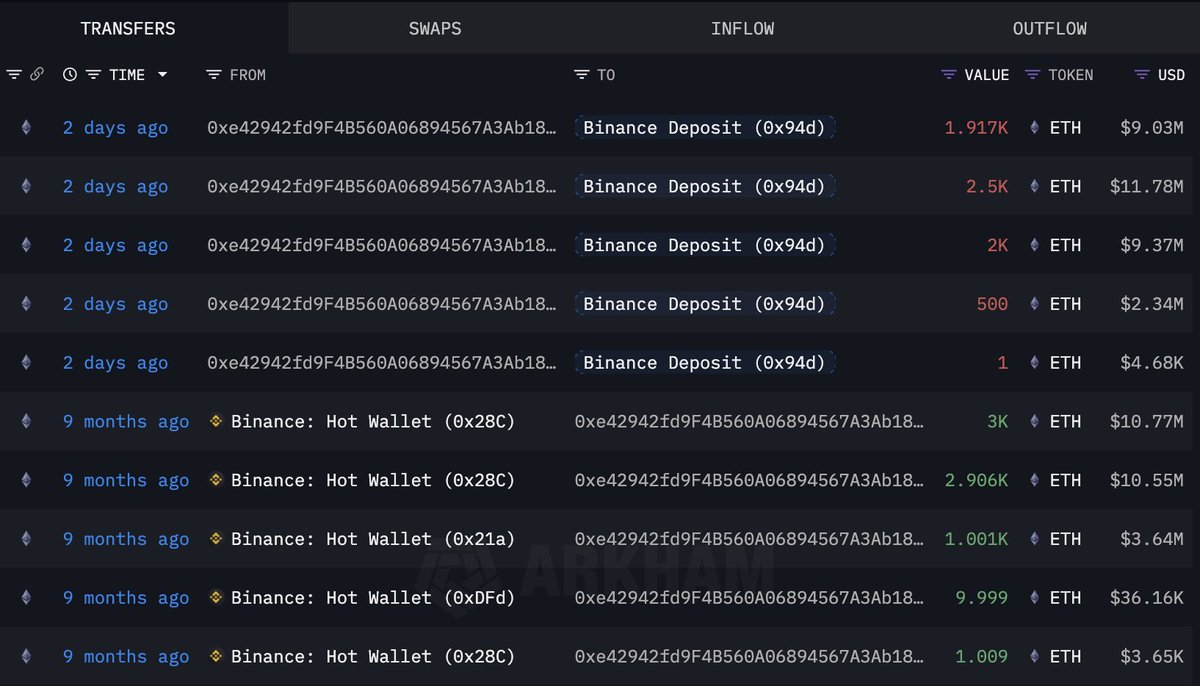Click Binance logo beside Hot Wallet (0xDFd)

coord(215,597)
